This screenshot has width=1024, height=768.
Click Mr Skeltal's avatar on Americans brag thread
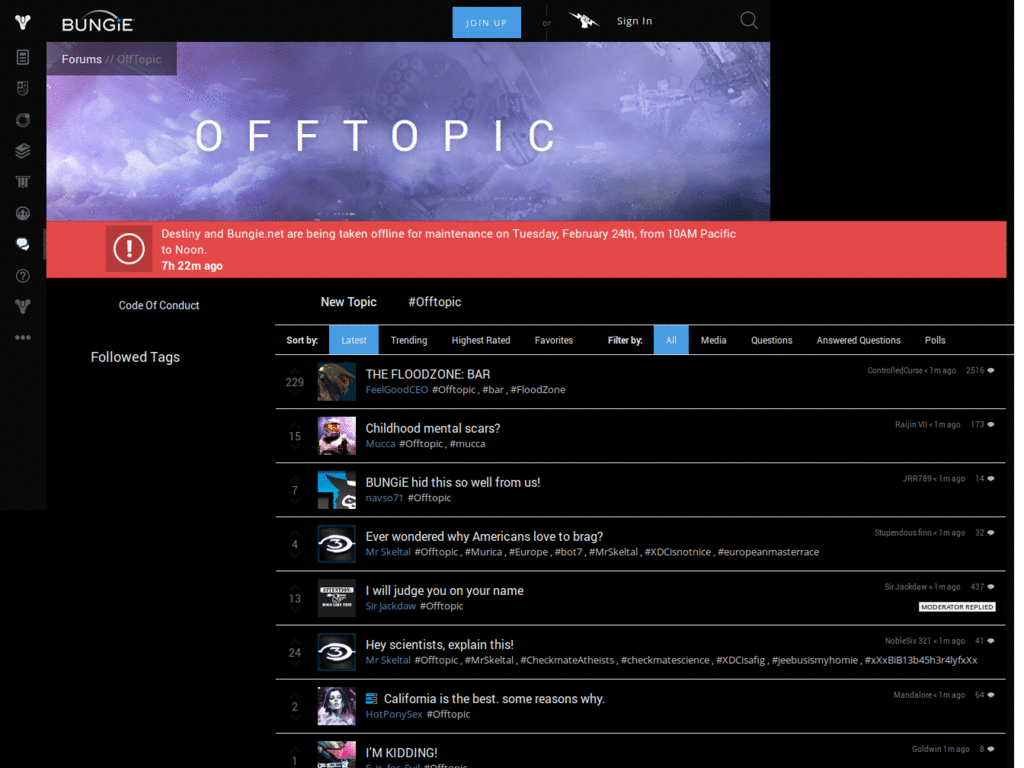click(x=336, y=544)
